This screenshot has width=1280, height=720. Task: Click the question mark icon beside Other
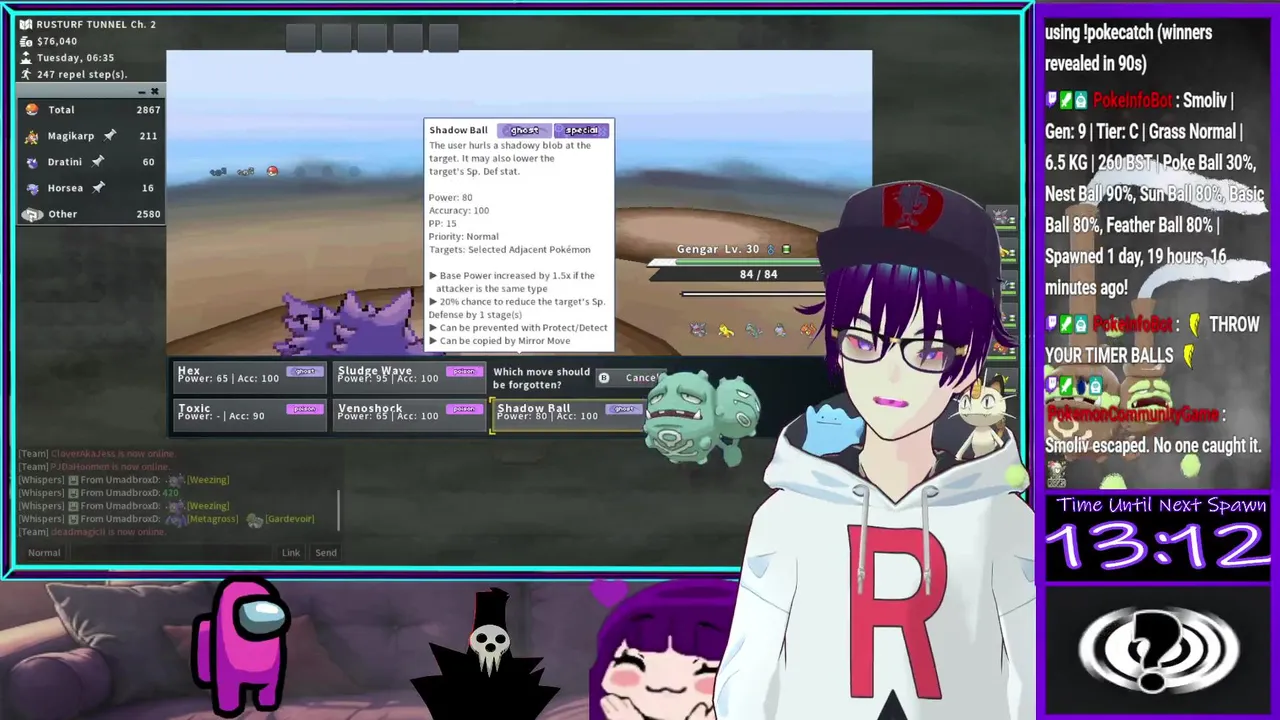point(32,214)
